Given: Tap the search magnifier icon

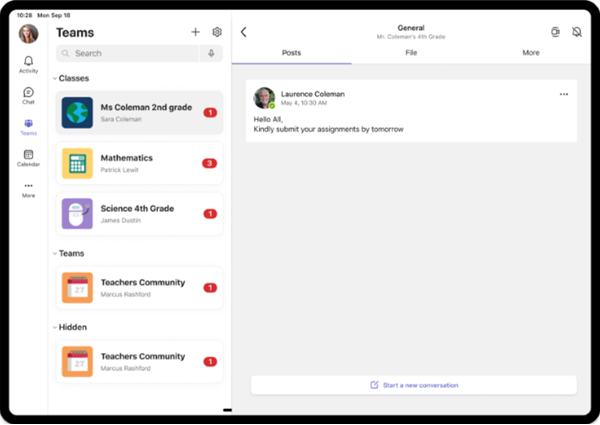Looking at the screenshot, I should point(66,53).
